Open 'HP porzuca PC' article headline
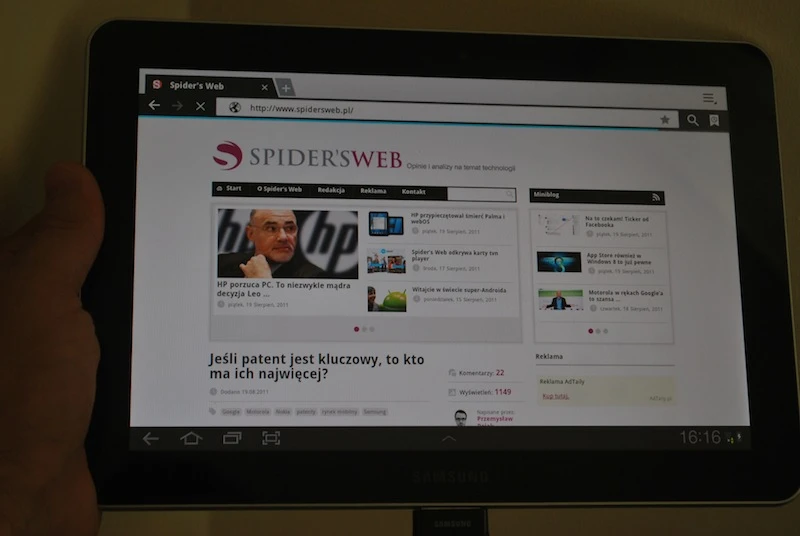 coord(284,289)
